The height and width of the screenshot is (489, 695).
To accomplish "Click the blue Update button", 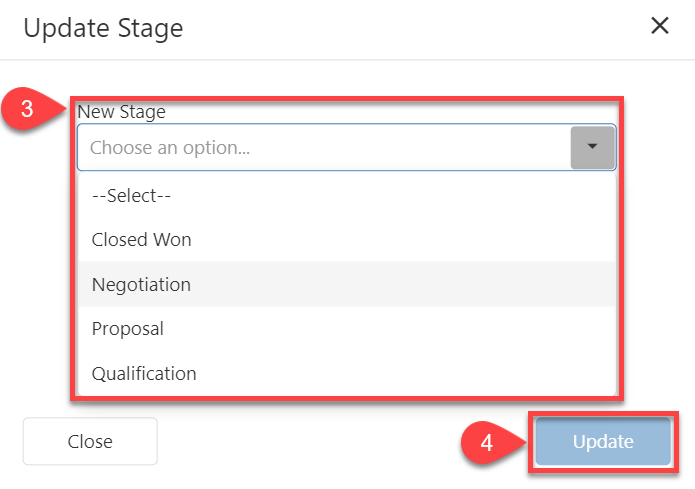I will click(603, 441).
